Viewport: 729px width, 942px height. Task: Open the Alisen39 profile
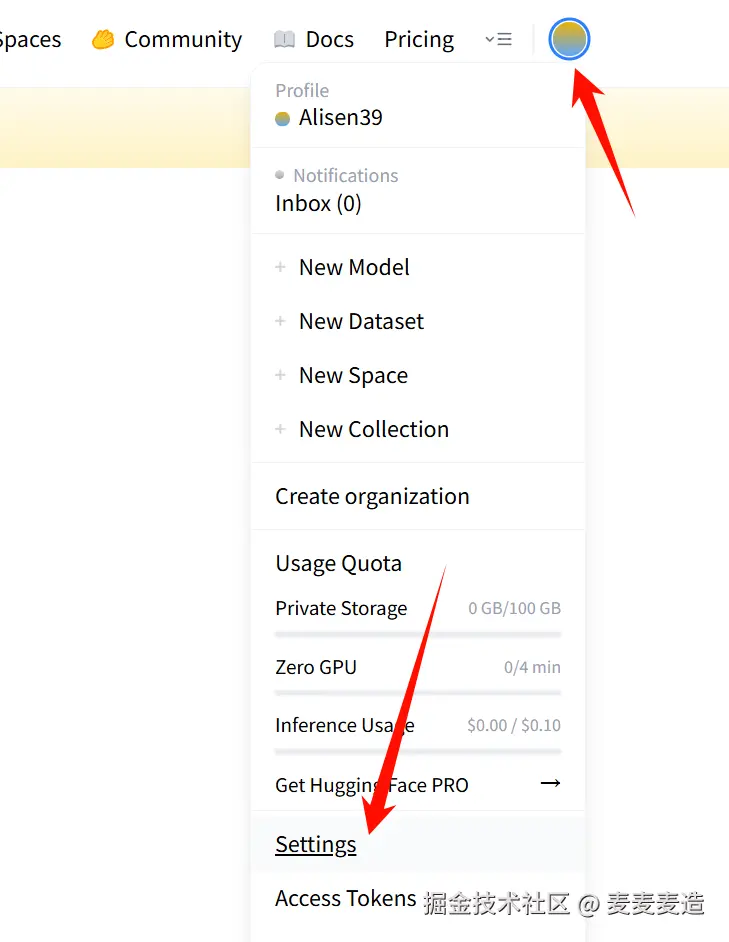pos(340,117)
